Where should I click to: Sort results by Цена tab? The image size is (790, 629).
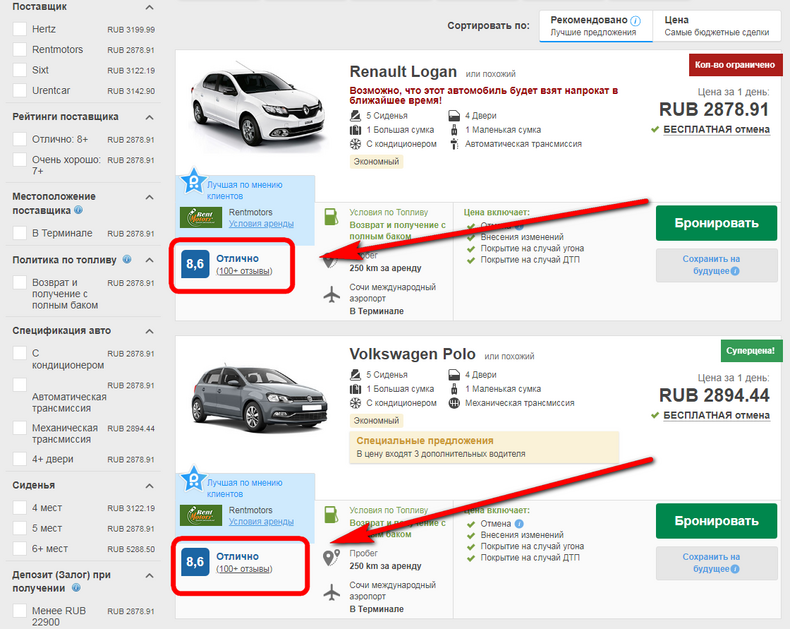(716, 26)
